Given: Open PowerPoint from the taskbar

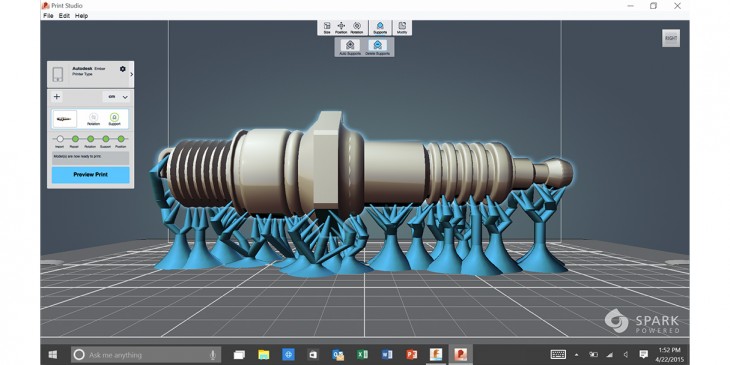Looking at the screenshot, I should pos(412,355).
